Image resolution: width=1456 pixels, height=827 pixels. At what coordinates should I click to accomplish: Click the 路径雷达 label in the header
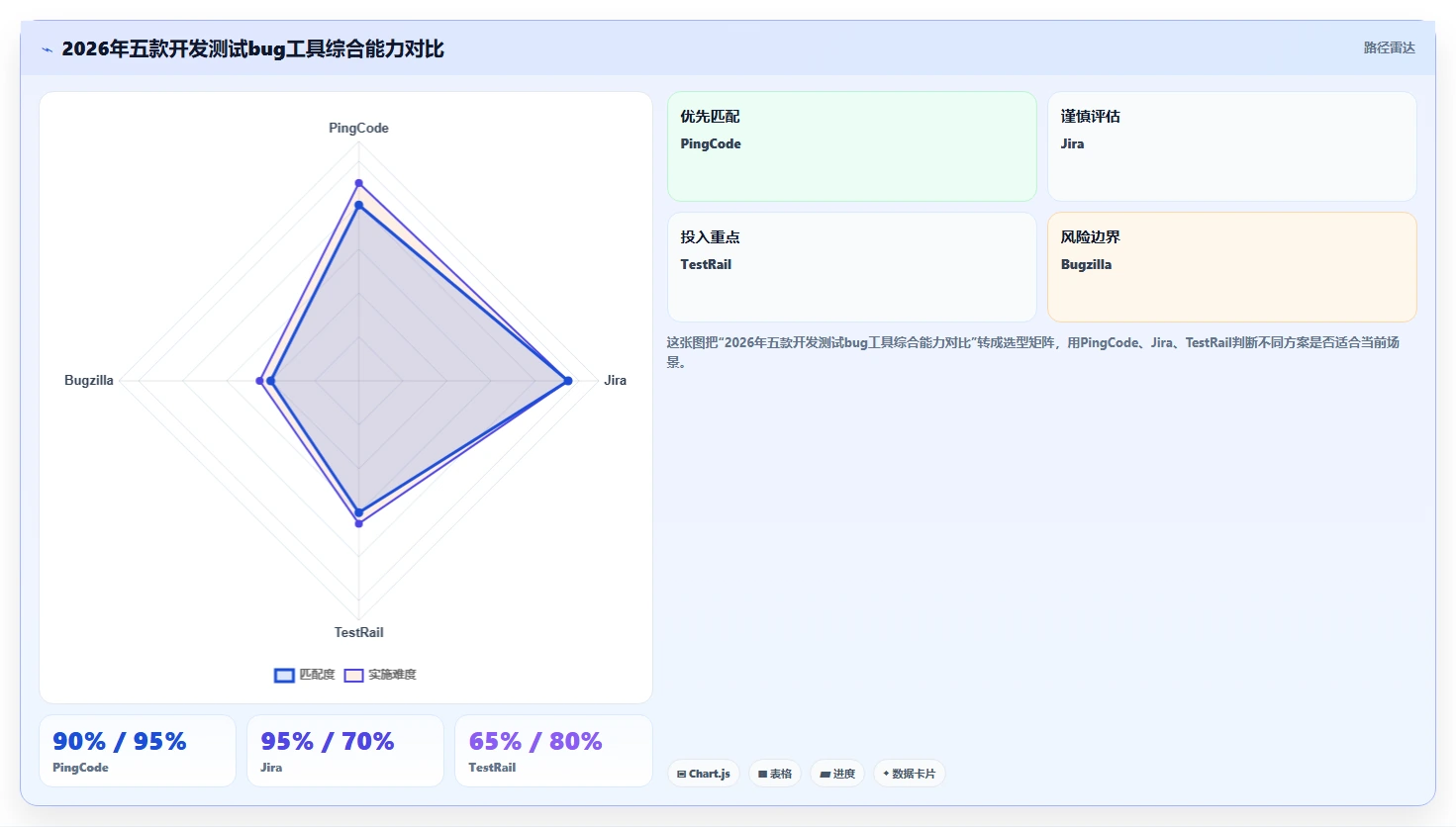click(1389, 47)
